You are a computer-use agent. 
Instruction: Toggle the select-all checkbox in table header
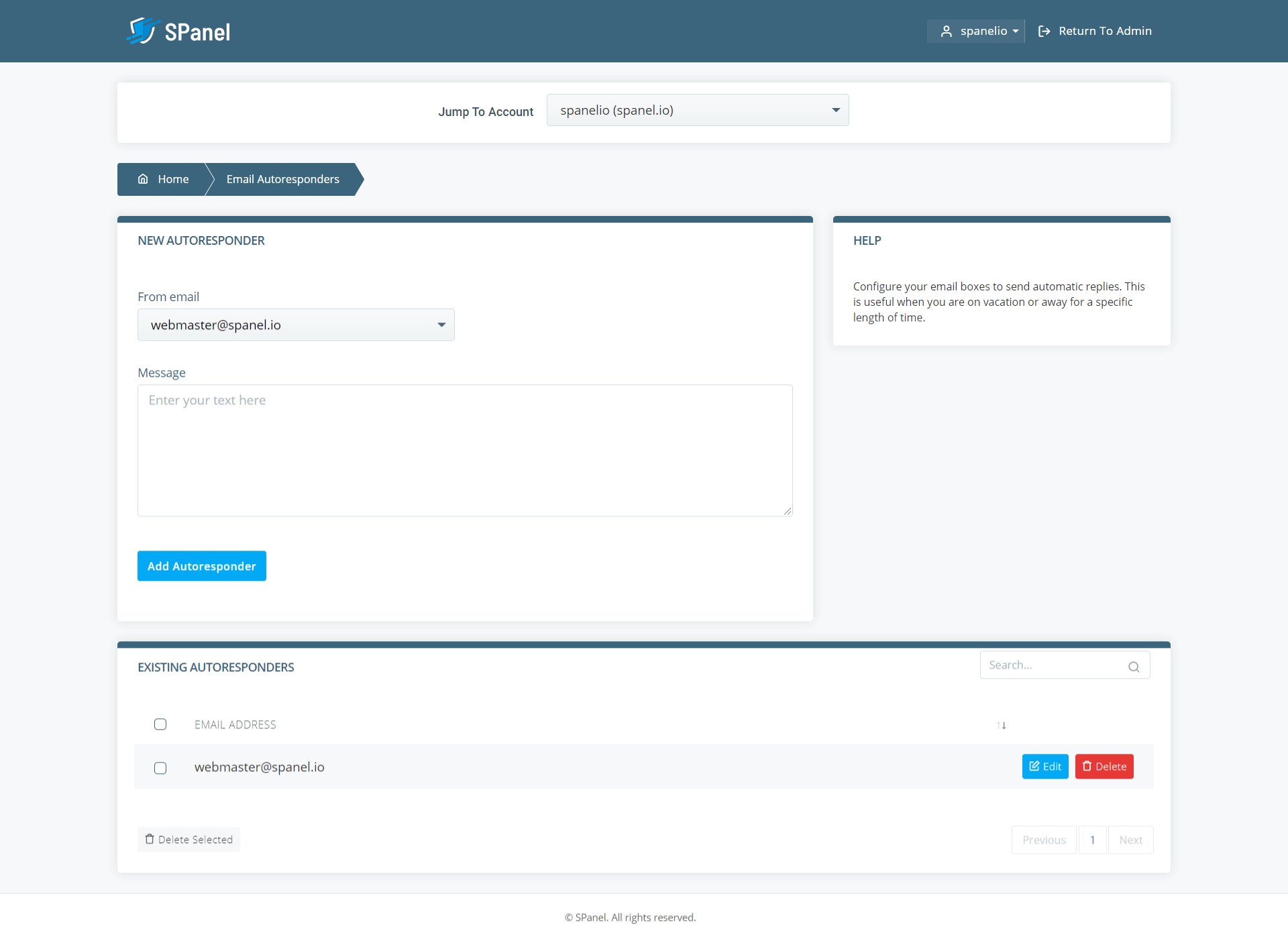point(160,724)
